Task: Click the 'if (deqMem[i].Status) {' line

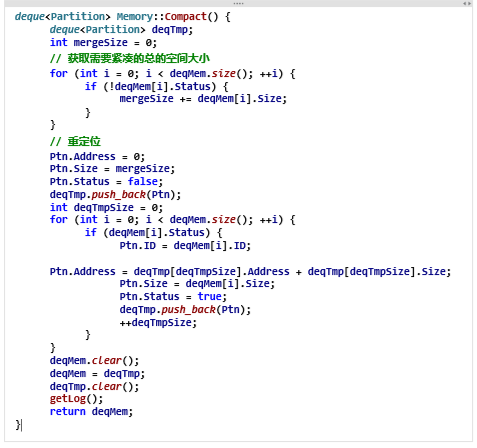Action: point(153,233)
